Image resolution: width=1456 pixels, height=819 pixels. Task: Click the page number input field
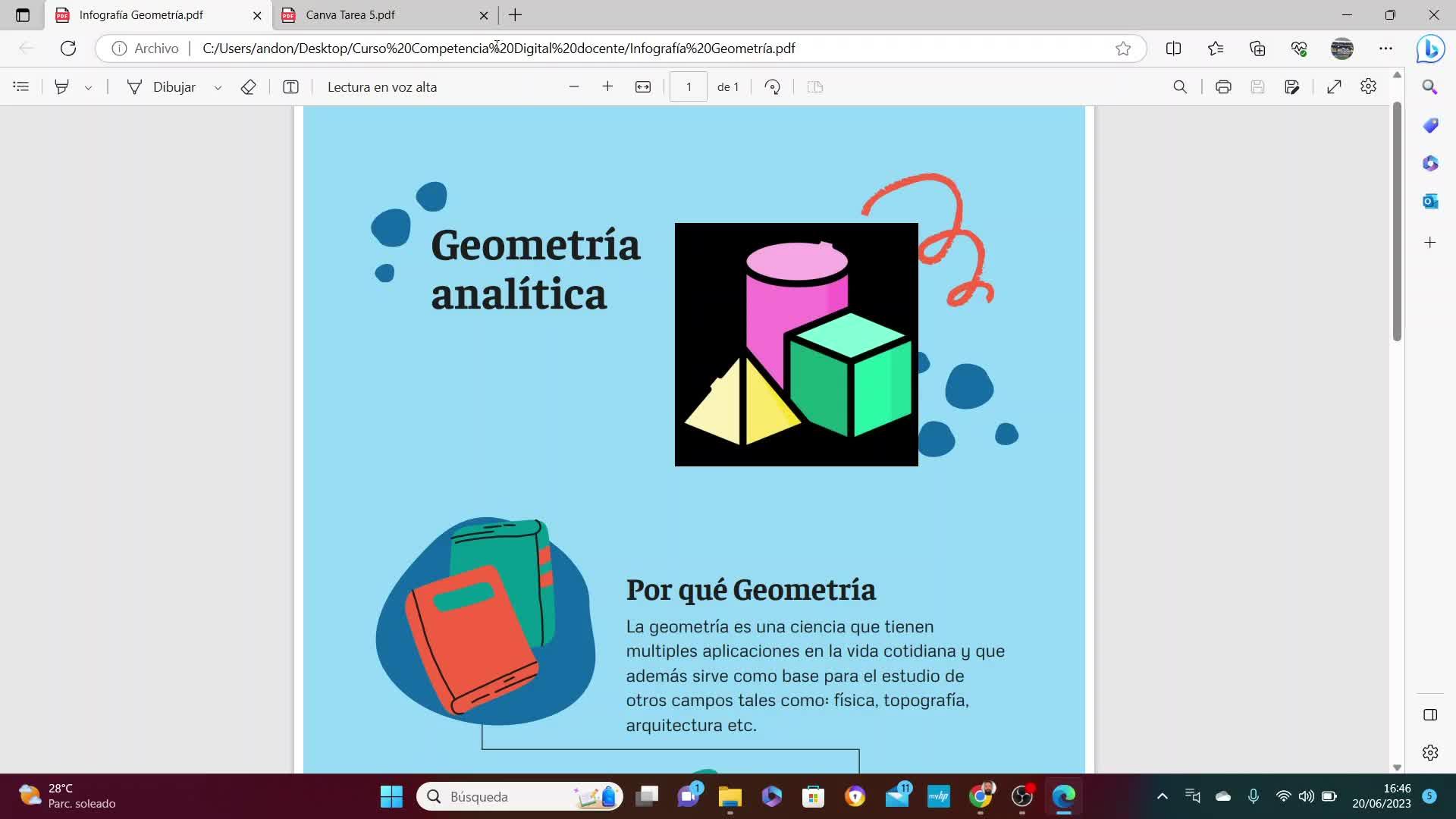(689, 87)
